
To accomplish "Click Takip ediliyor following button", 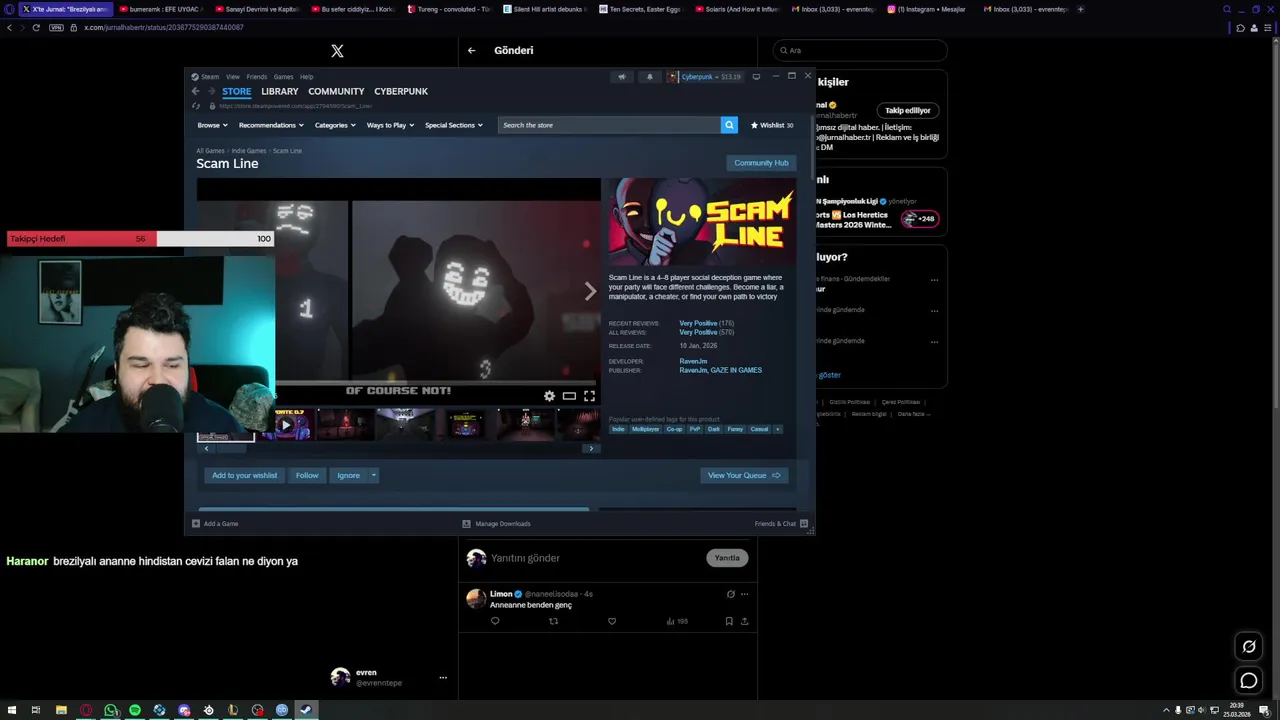I will (908, 110).
